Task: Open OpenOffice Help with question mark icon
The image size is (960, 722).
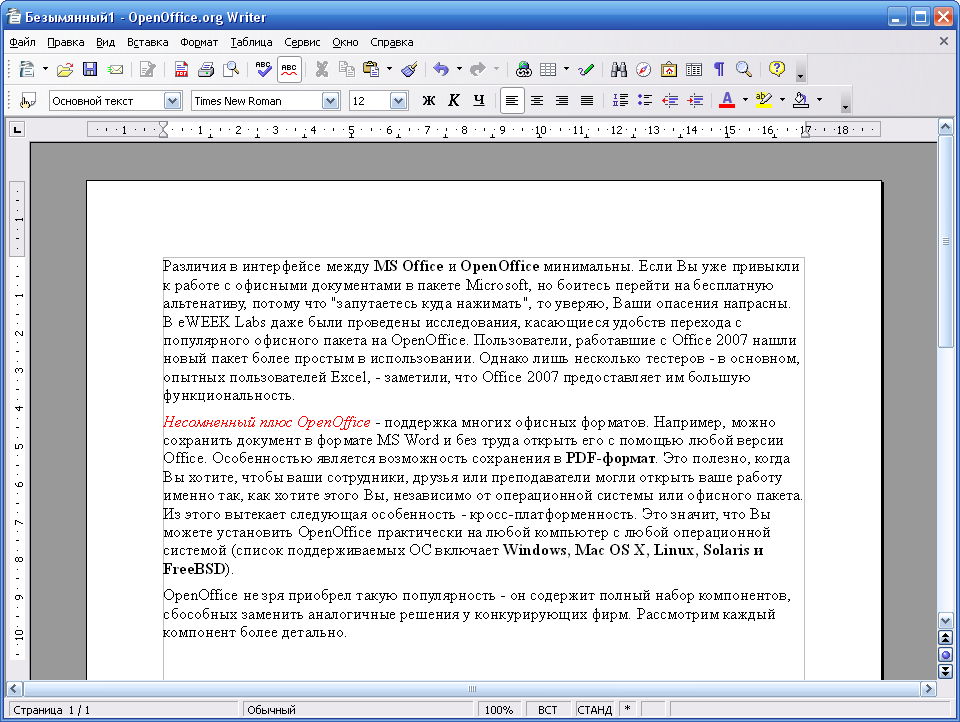Action: pyautogui.click(x=777, y=69)
